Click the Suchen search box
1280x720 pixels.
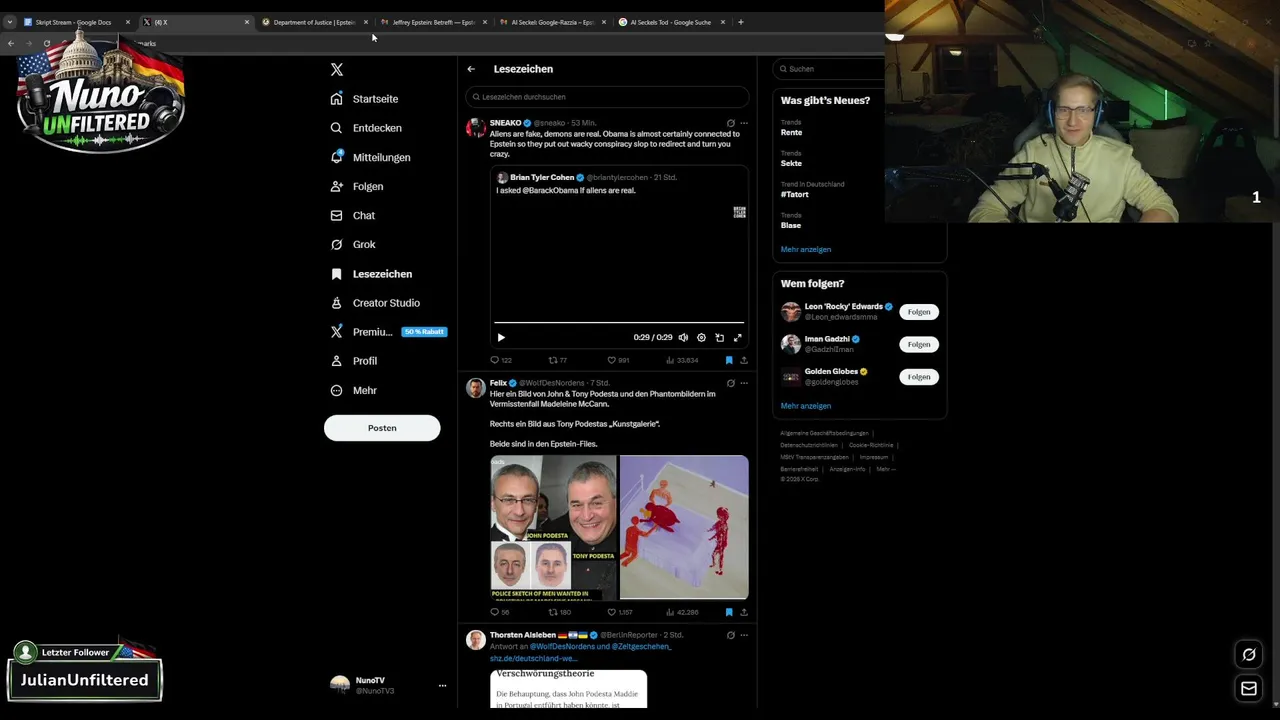click(x=830, y=69)
